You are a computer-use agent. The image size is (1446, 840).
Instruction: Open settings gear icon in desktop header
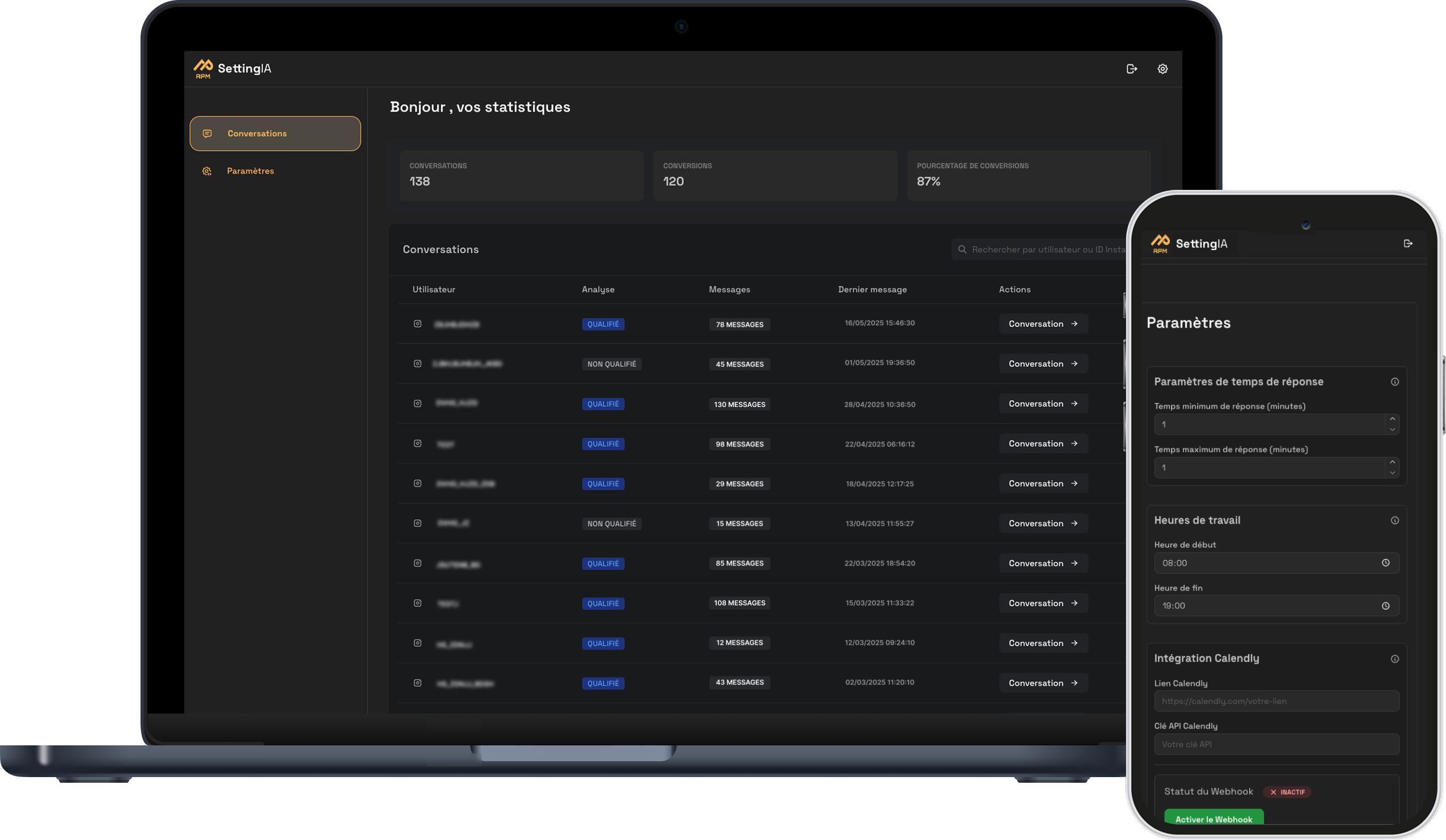(1162, 69)
